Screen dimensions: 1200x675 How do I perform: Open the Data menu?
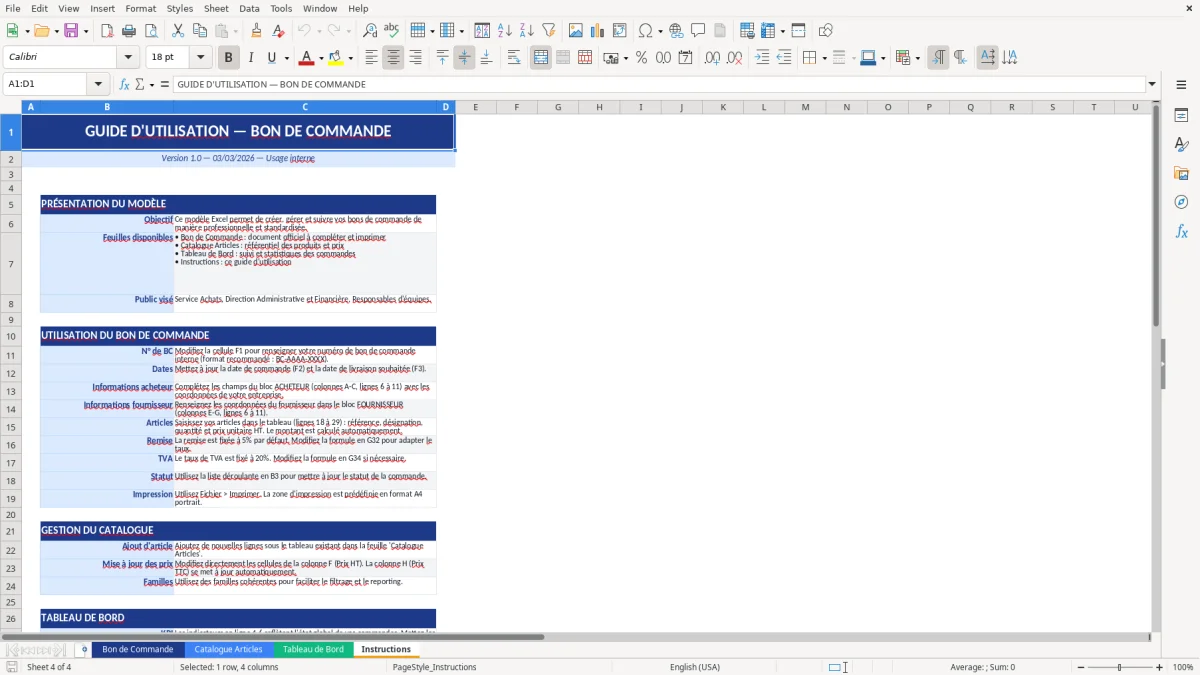pyautogui.click(x=247, y=8)
